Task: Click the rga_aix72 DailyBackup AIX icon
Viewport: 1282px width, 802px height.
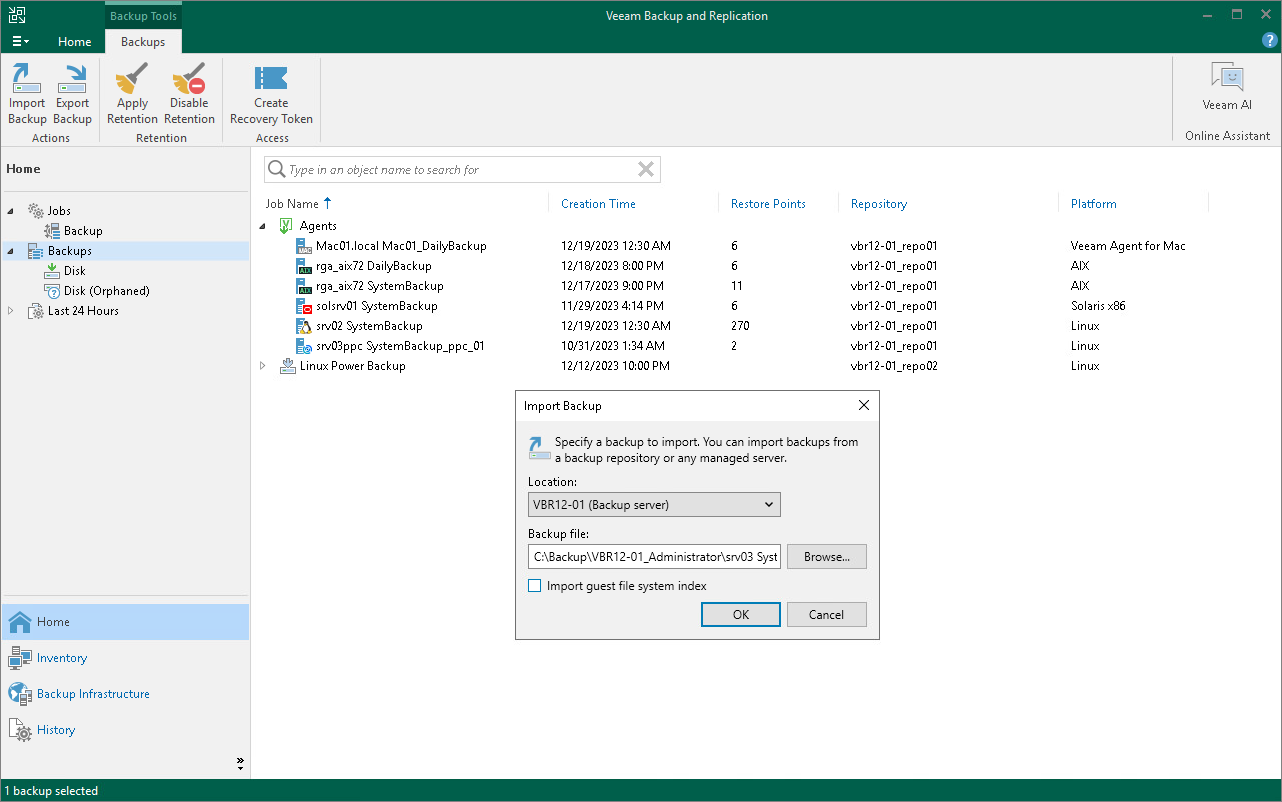Action: [305, 266]
